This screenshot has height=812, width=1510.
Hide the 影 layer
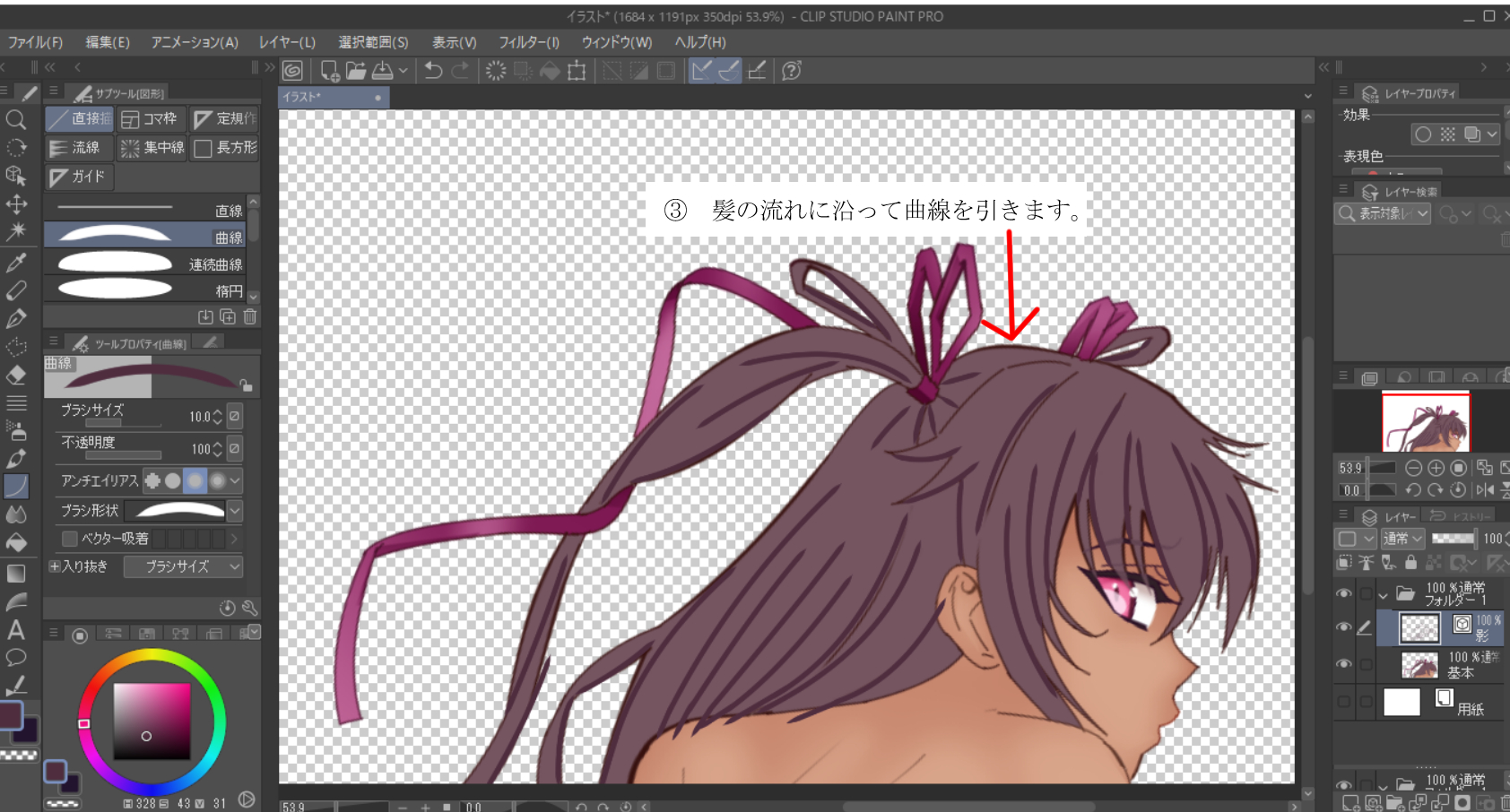1343,627
